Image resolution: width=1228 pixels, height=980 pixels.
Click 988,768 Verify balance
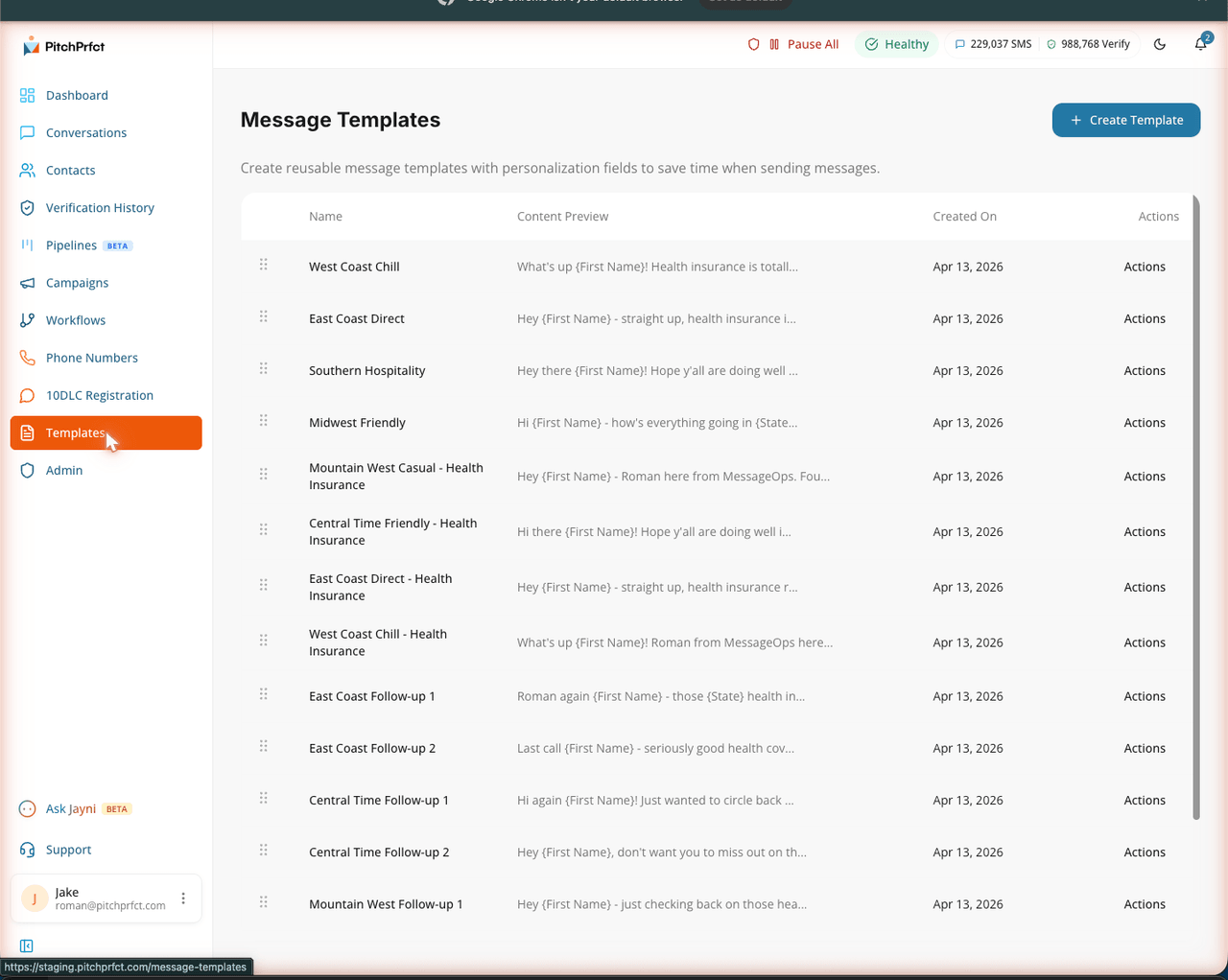click(x=1088, y=44)
